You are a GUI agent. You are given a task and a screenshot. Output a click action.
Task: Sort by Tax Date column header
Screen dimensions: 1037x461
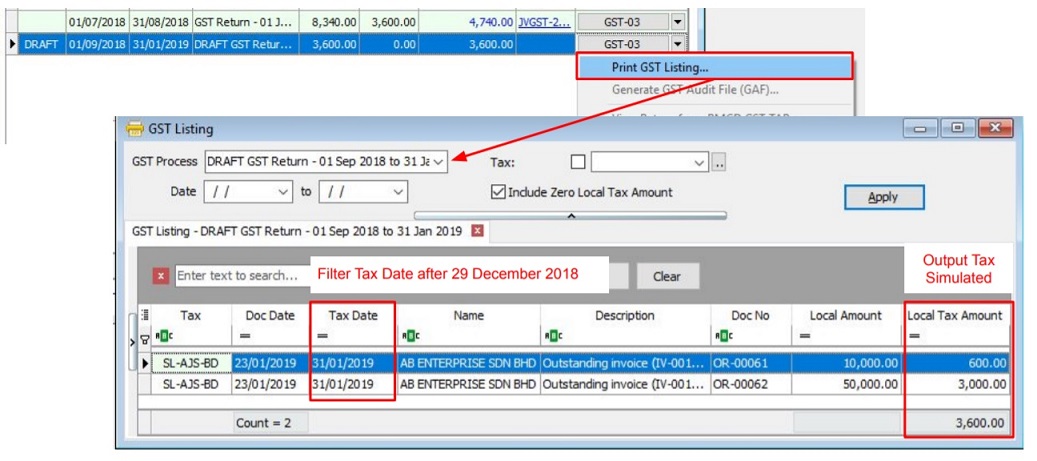pyautogui.click(x=353, y=316)
